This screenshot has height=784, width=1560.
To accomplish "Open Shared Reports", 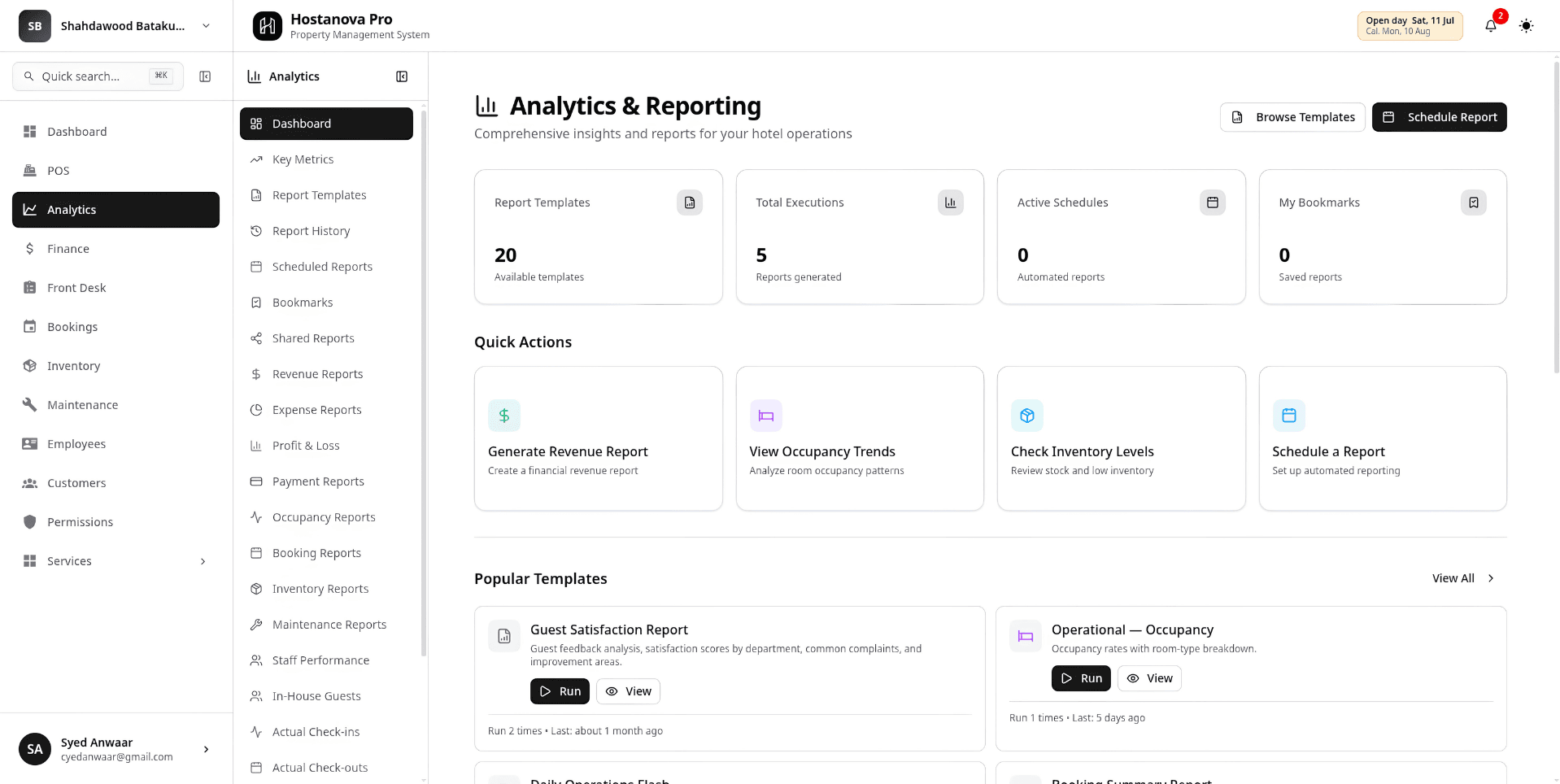I will coord(326,338).
